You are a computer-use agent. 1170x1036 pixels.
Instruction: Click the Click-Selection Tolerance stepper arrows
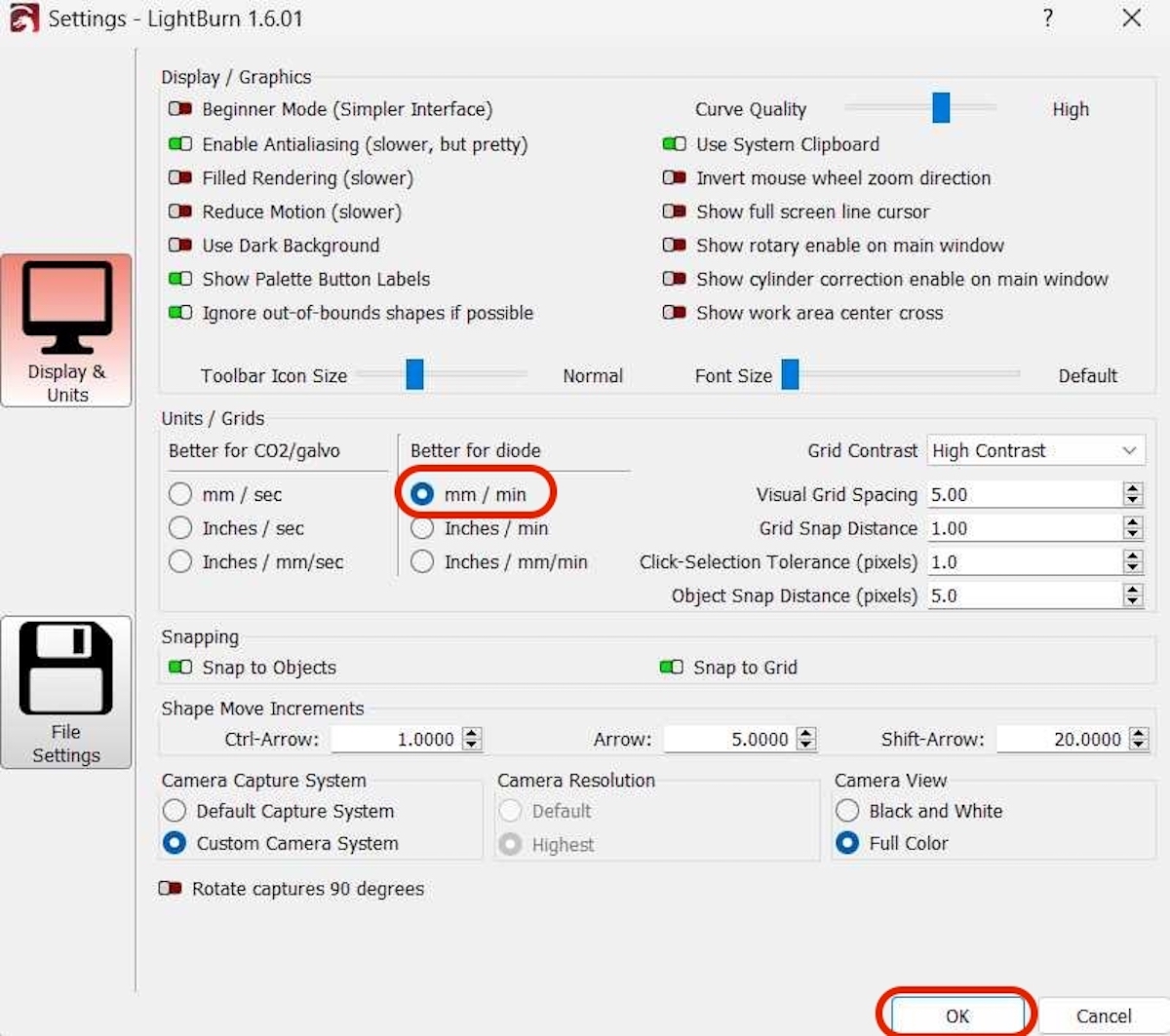[x=1133, y=562]
